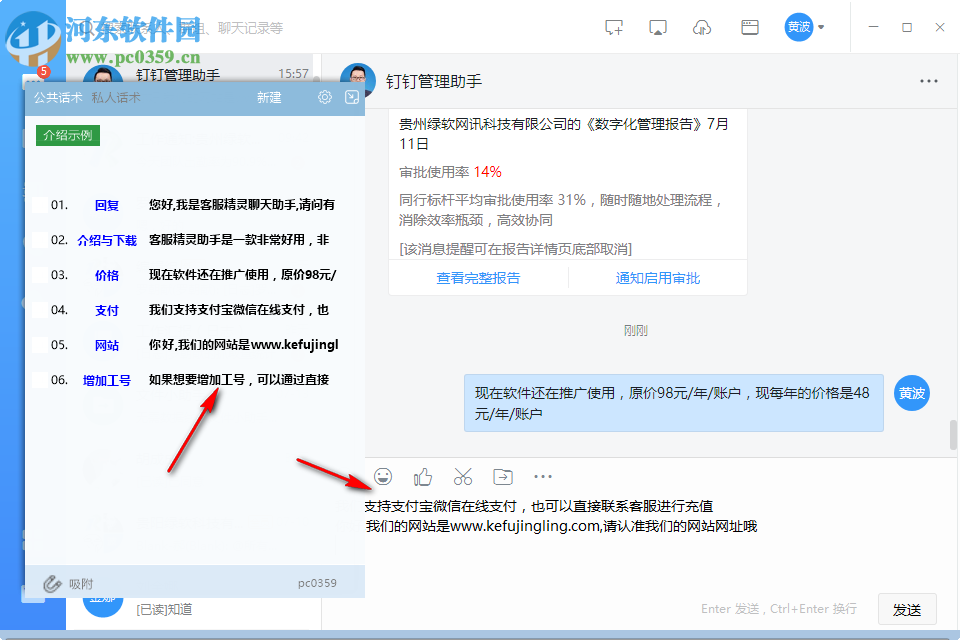Click the 吸附 magnet icon
The height and width of the screenshot is (640, 960).
click(x=53, y=584)
